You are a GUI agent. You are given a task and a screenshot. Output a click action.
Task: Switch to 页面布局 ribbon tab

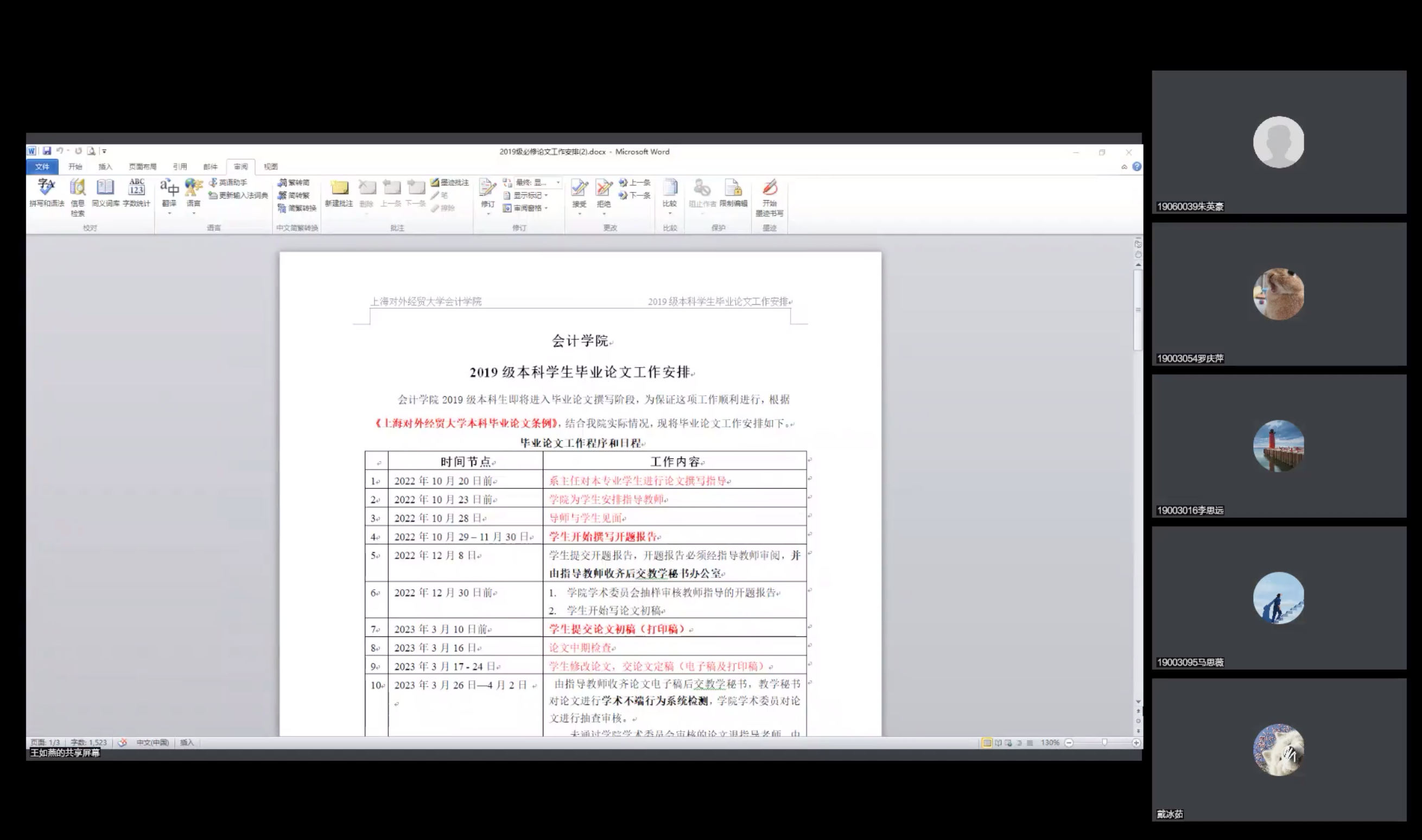click(x=142, y=167)
